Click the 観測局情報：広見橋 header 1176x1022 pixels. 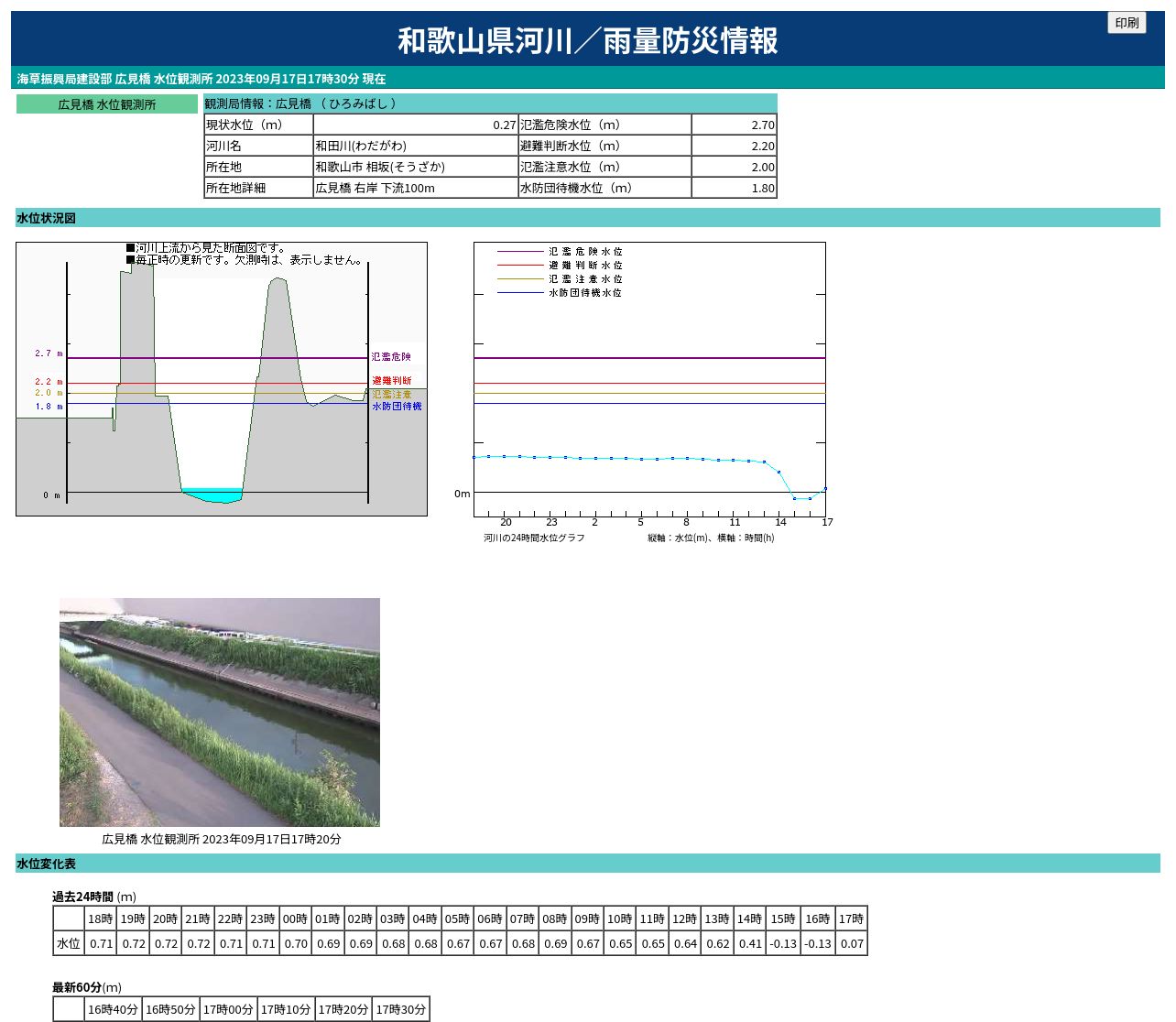490,103
